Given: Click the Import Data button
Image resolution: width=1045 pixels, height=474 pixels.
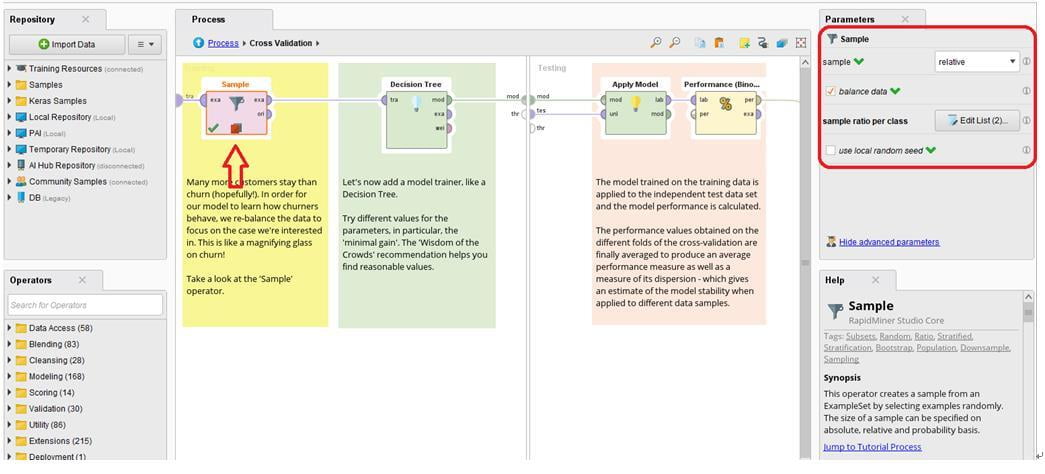Looking at the screenshot, I should 67,44.
